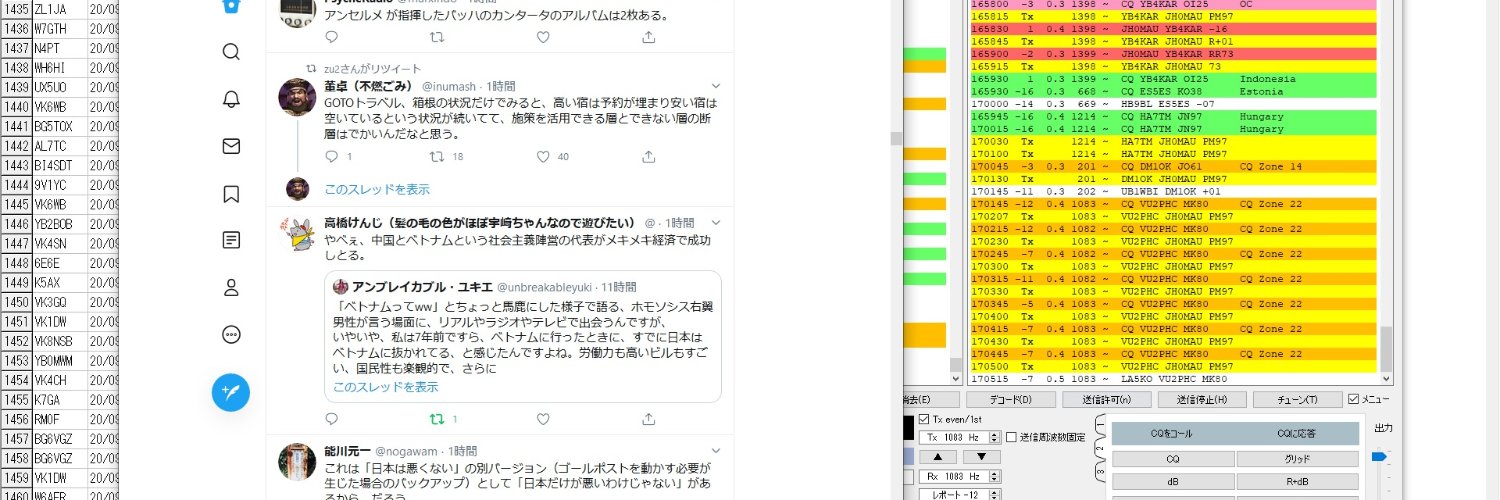1500x500 pixels.
Task: Open quoted tweet by アンブレイカブル・ユキエ
Action: coord(522,337)
